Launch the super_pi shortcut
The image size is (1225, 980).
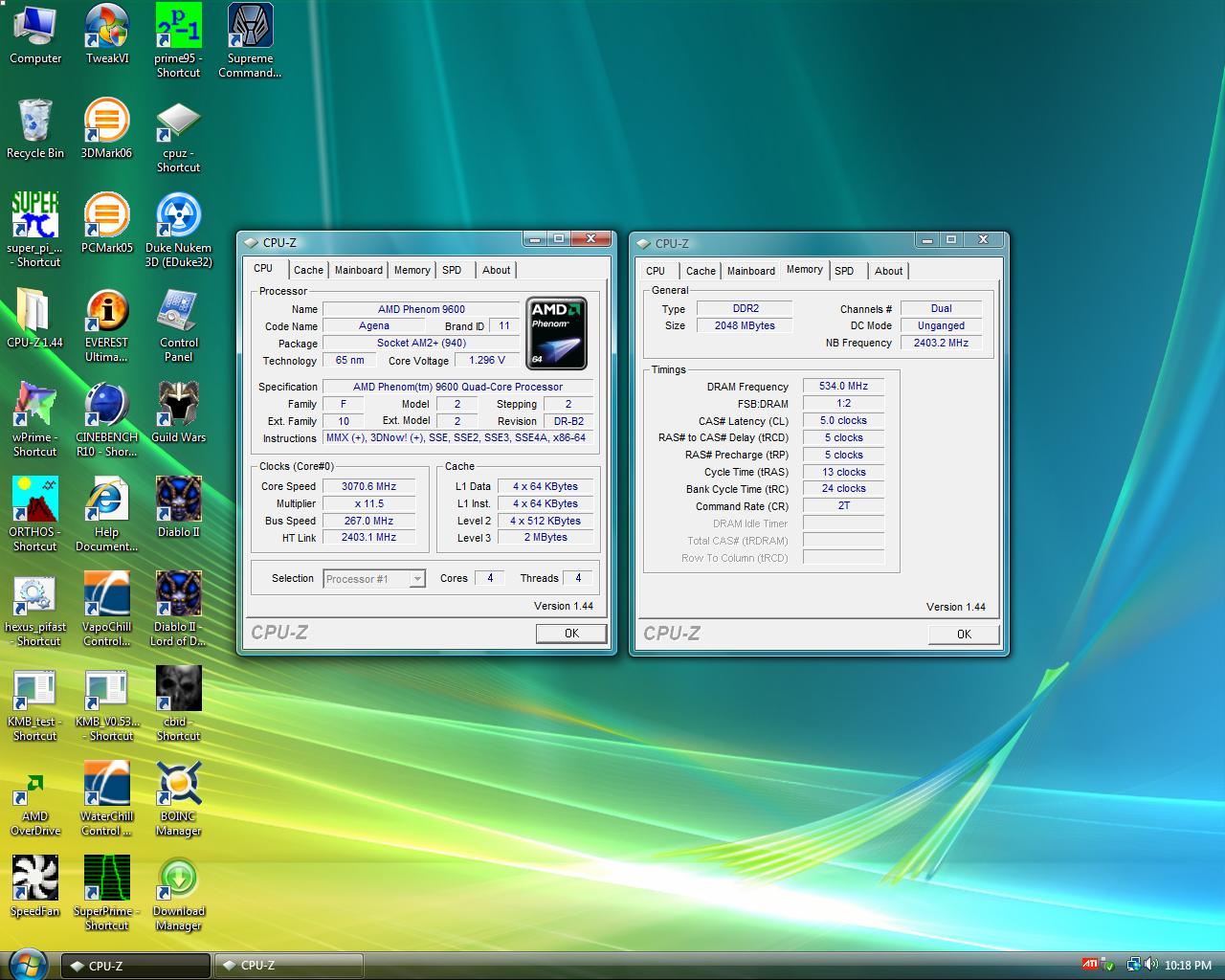click(x=35, y=231)
